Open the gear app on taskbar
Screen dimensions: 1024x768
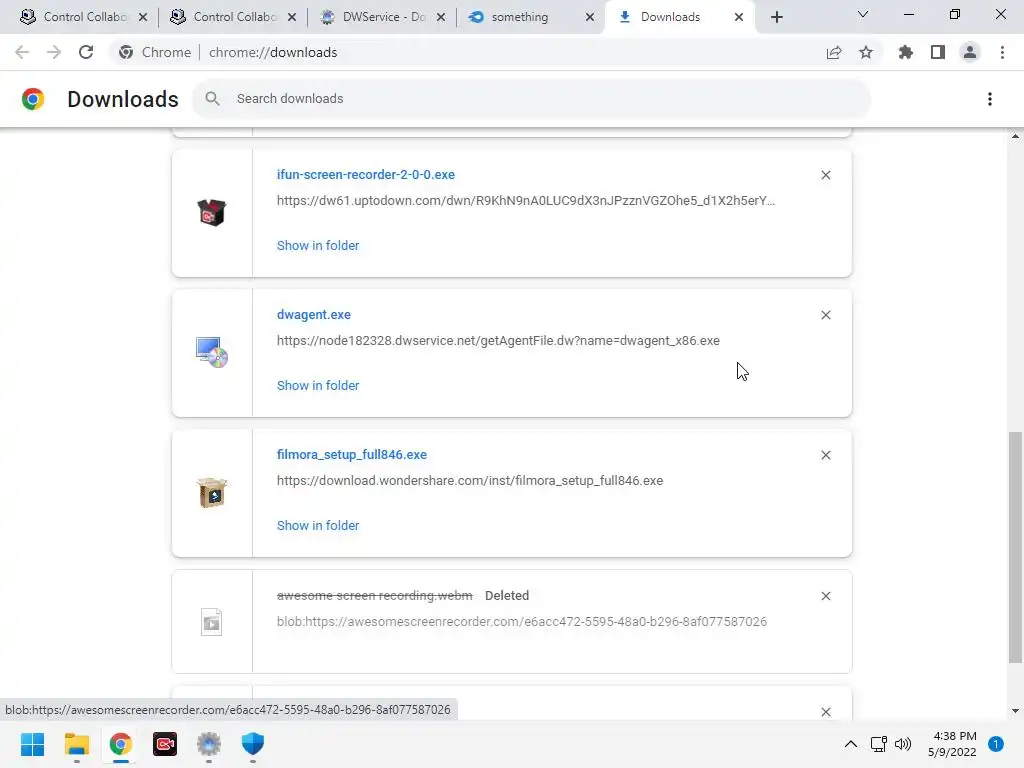click(209, 744)
